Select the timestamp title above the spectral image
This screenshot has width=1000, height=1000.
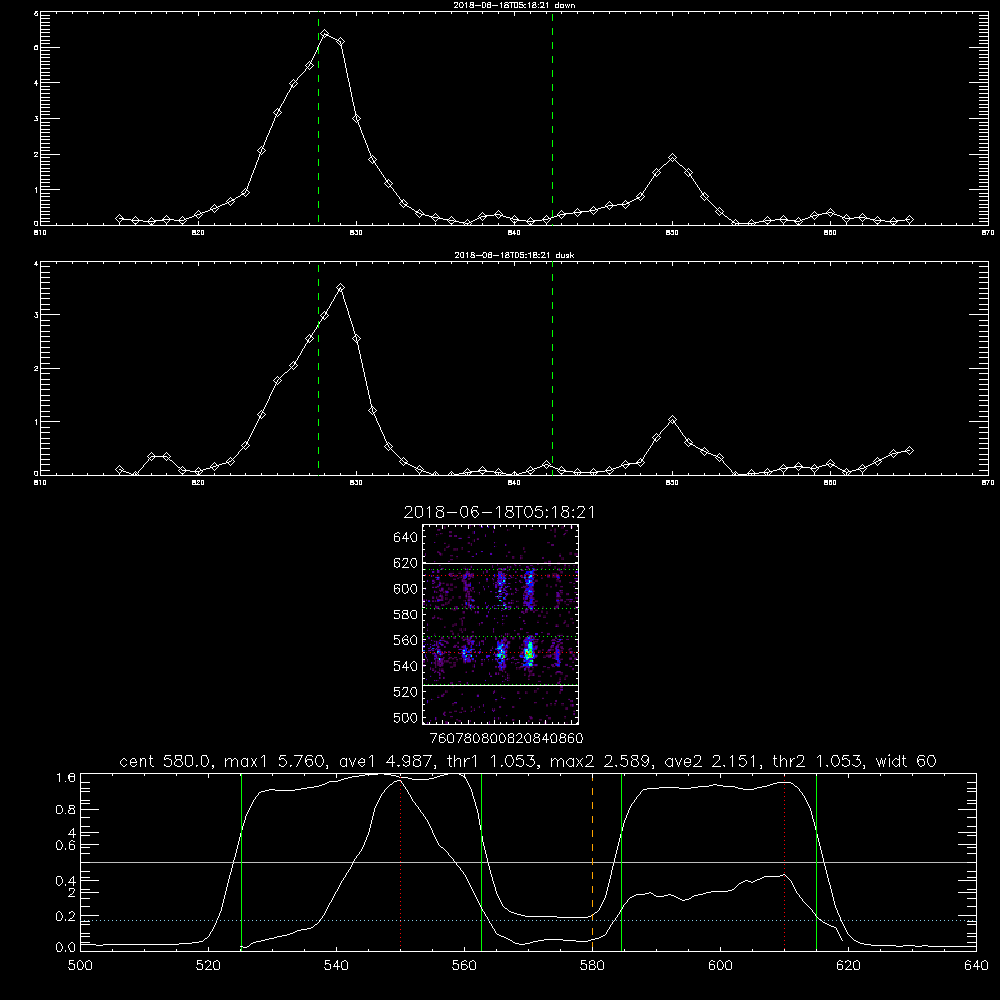[x=499, y=512]
